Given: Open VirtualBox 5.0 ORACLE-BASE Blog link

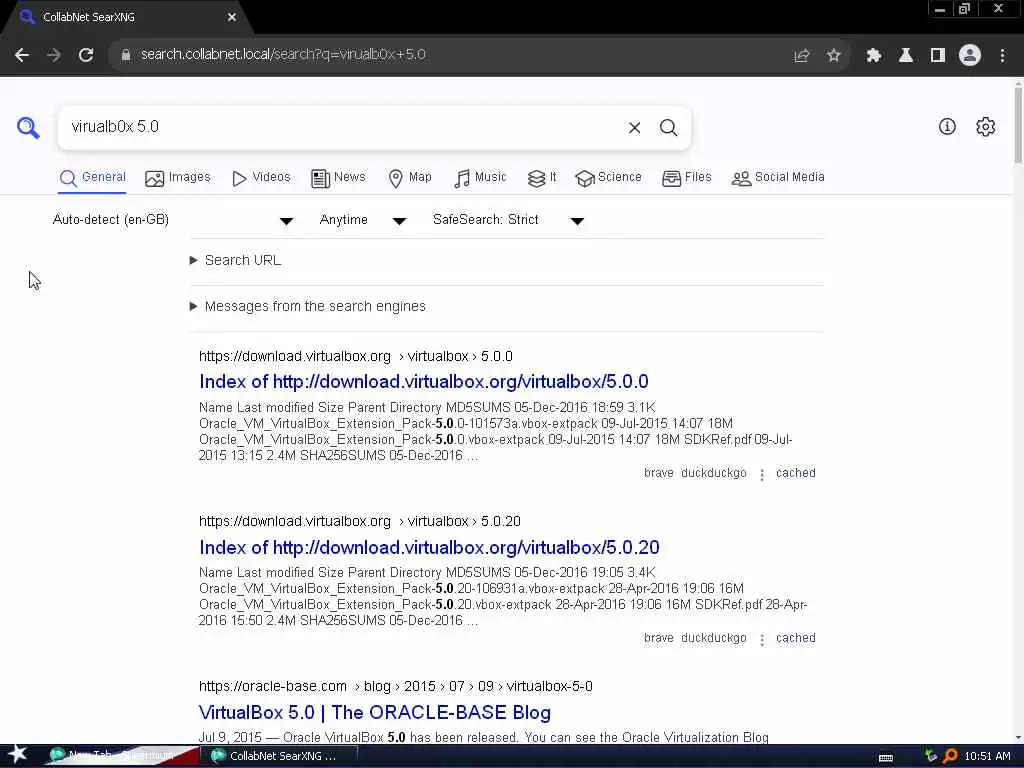Looking at the screenshot, I should coord(374,712).
